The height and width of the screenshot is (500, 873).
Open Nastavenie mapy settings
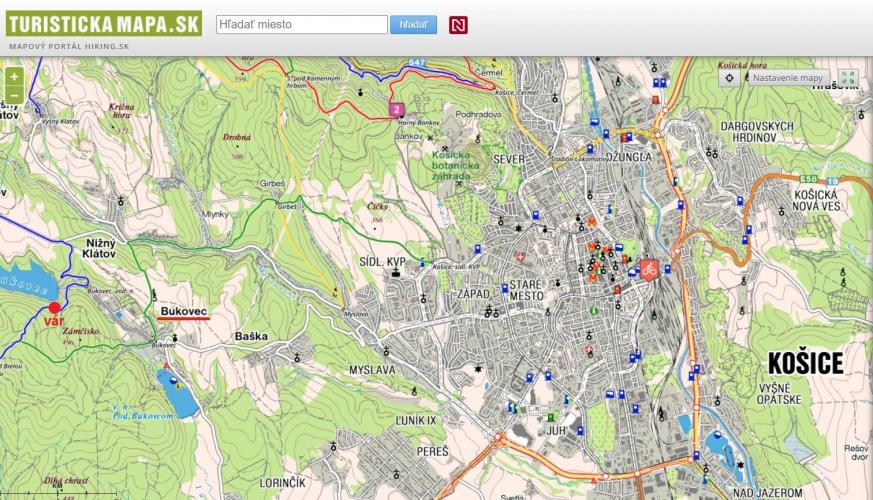787,78
